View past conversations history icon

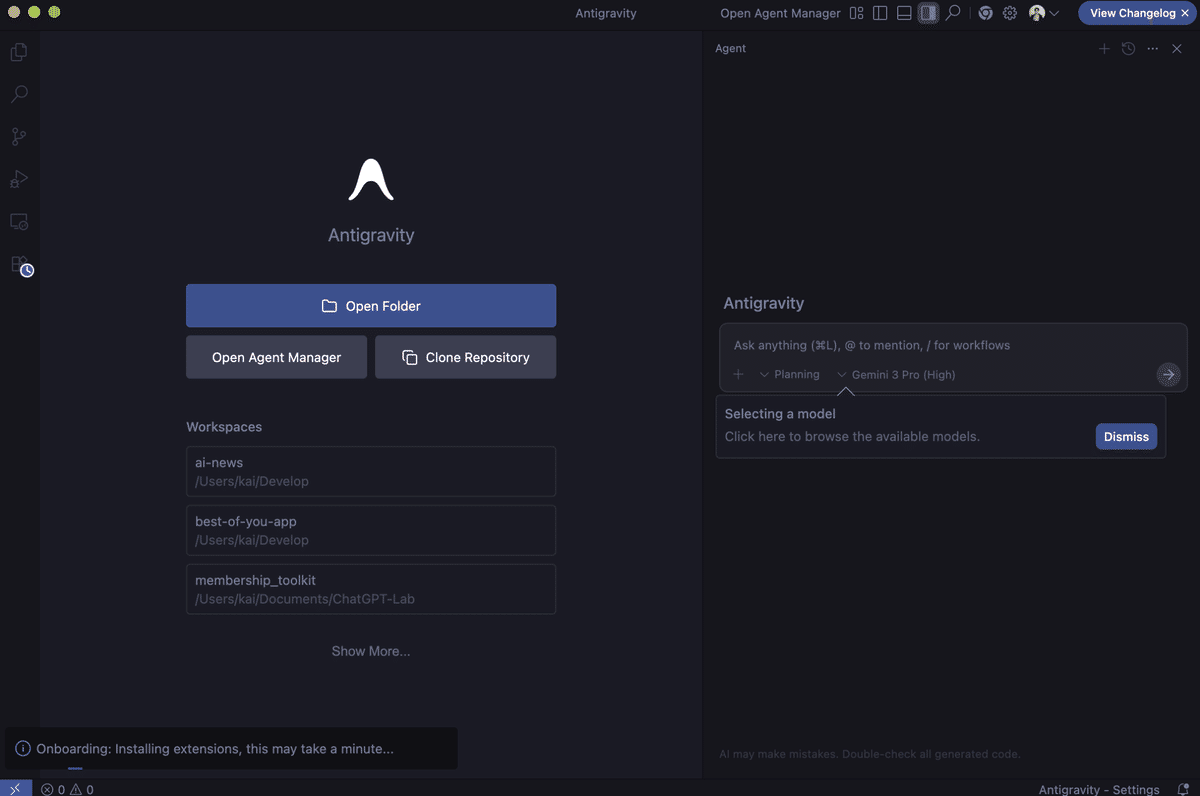[1128, 48]
